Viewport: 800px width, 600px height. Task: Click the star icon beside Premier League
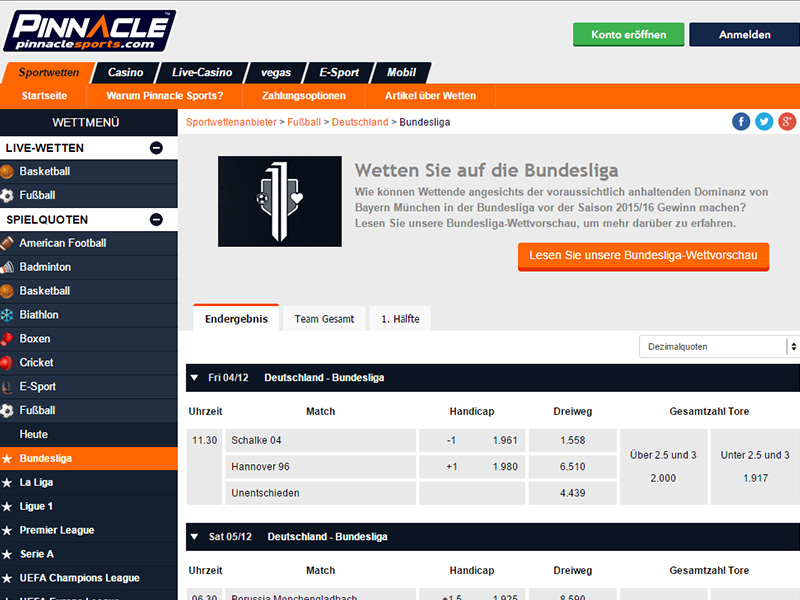tap(7, 530)
